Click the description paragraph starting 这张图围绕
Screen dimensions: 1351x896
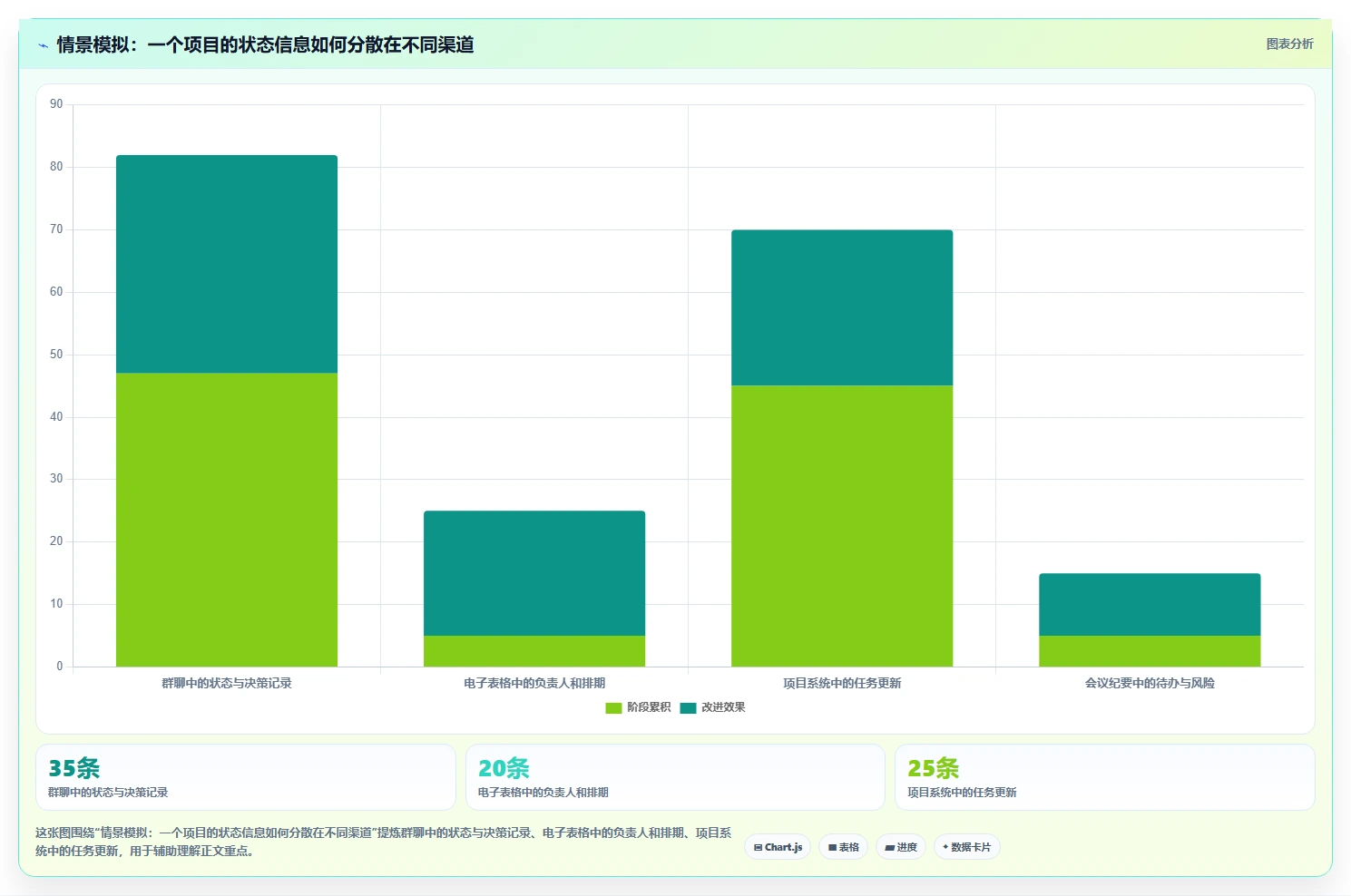[384, 842]
